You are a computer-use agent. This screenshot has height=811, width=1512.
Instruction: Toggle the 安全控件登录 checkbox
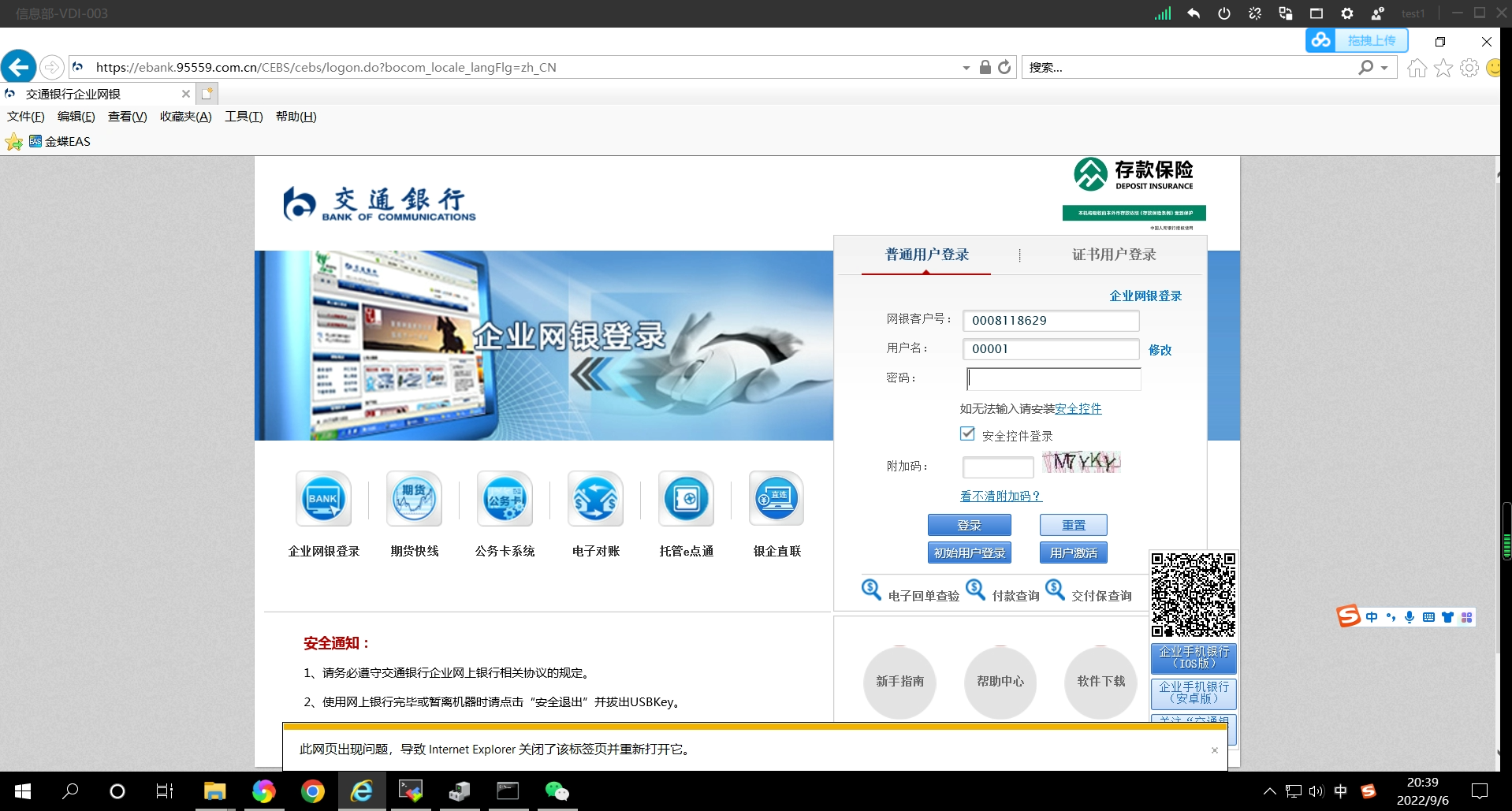coord(967,433)
